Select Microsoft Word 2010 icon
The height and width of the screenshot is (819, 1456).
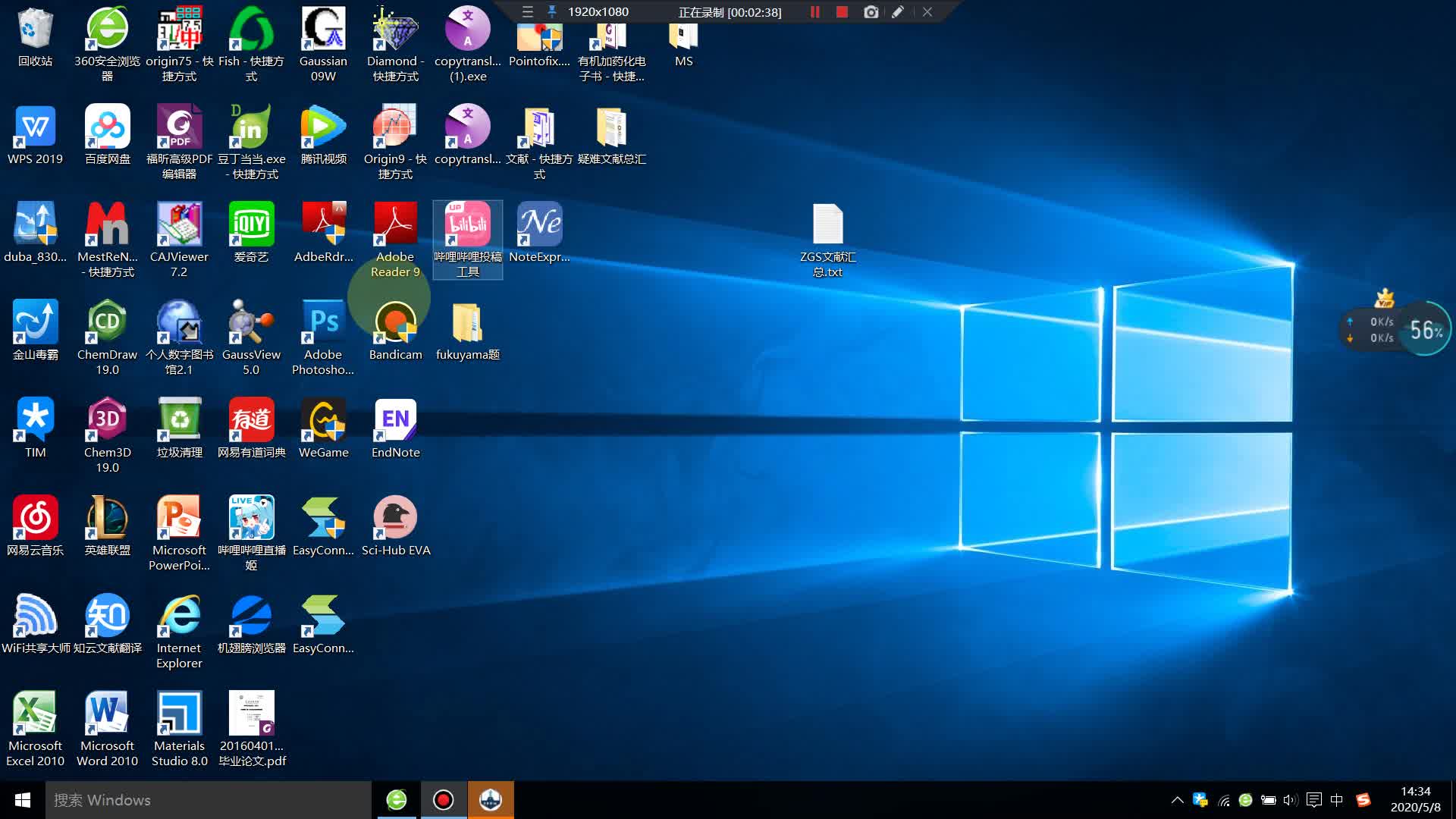click(107, 714)
